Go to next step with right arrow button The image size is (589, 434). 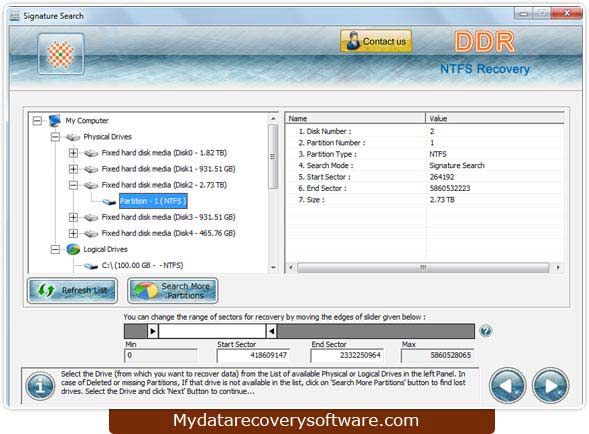click(550, 386)
